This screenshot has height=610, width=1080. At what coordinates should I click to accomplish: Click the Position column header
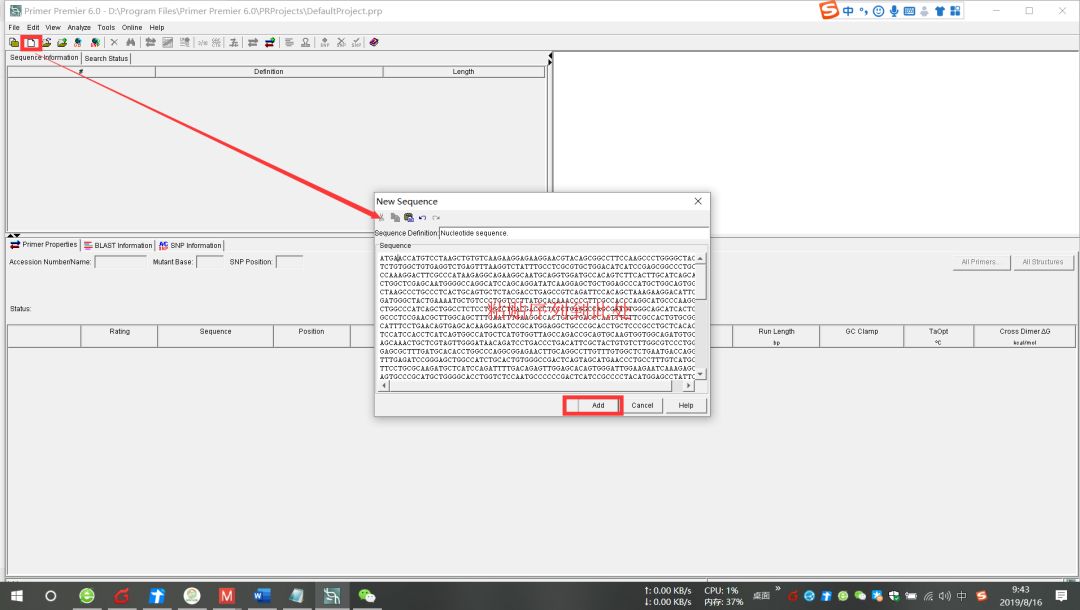pyautogui.click(x=311, y=335)
